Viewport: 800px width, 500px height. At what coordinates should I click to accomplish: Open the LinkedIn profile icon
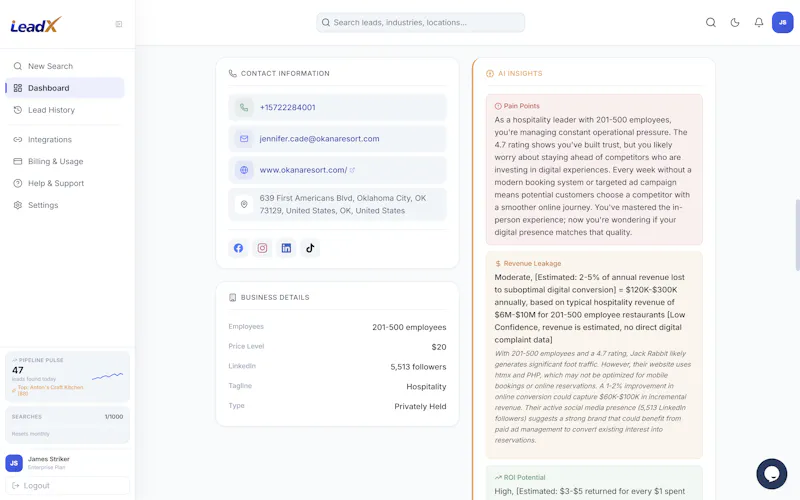286,248
